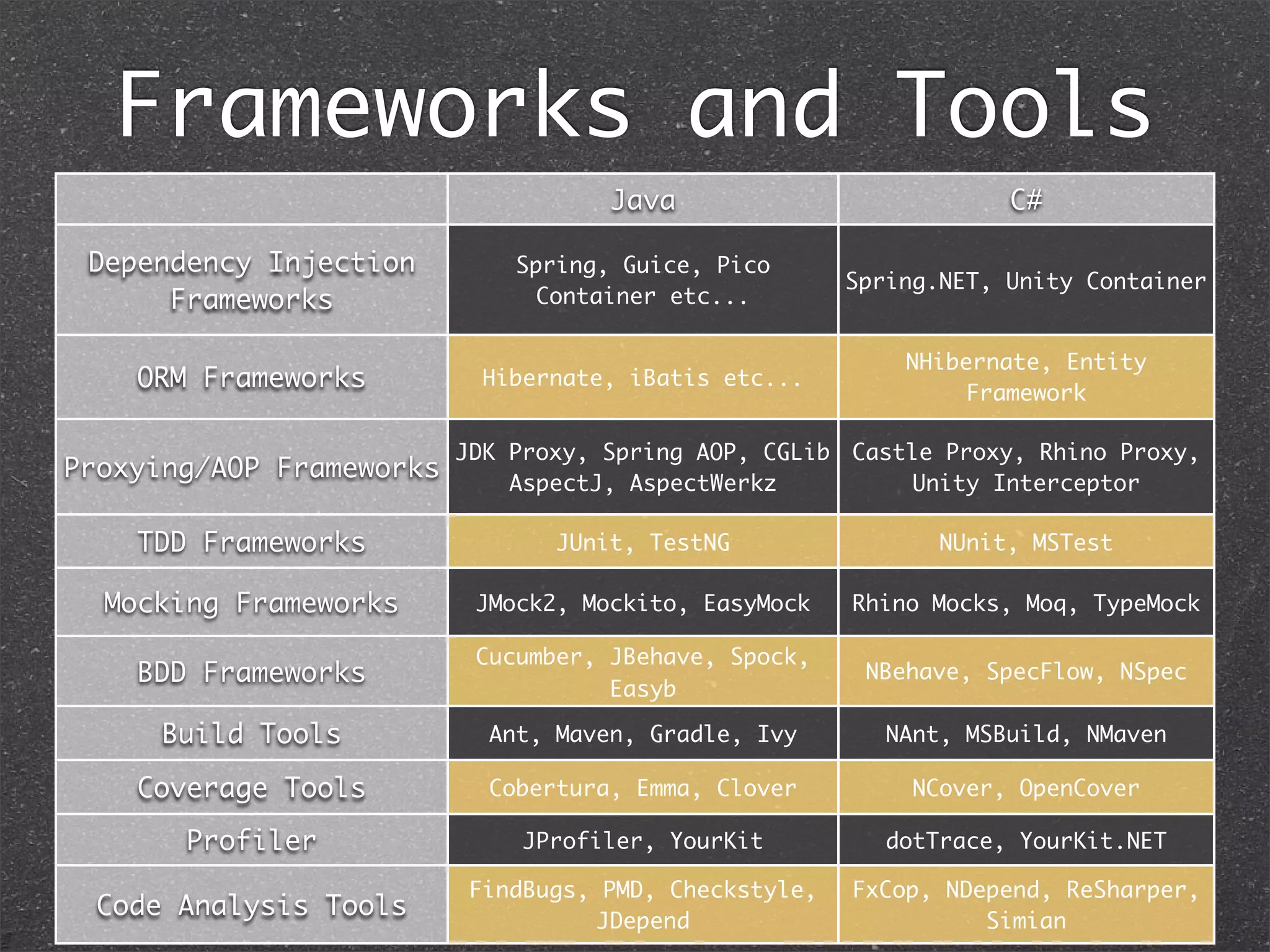Click cell 'Spring.NET, Unity Container'
Image resolution: width=1270 pixels, height=952 pixels.
(1026, 280)
